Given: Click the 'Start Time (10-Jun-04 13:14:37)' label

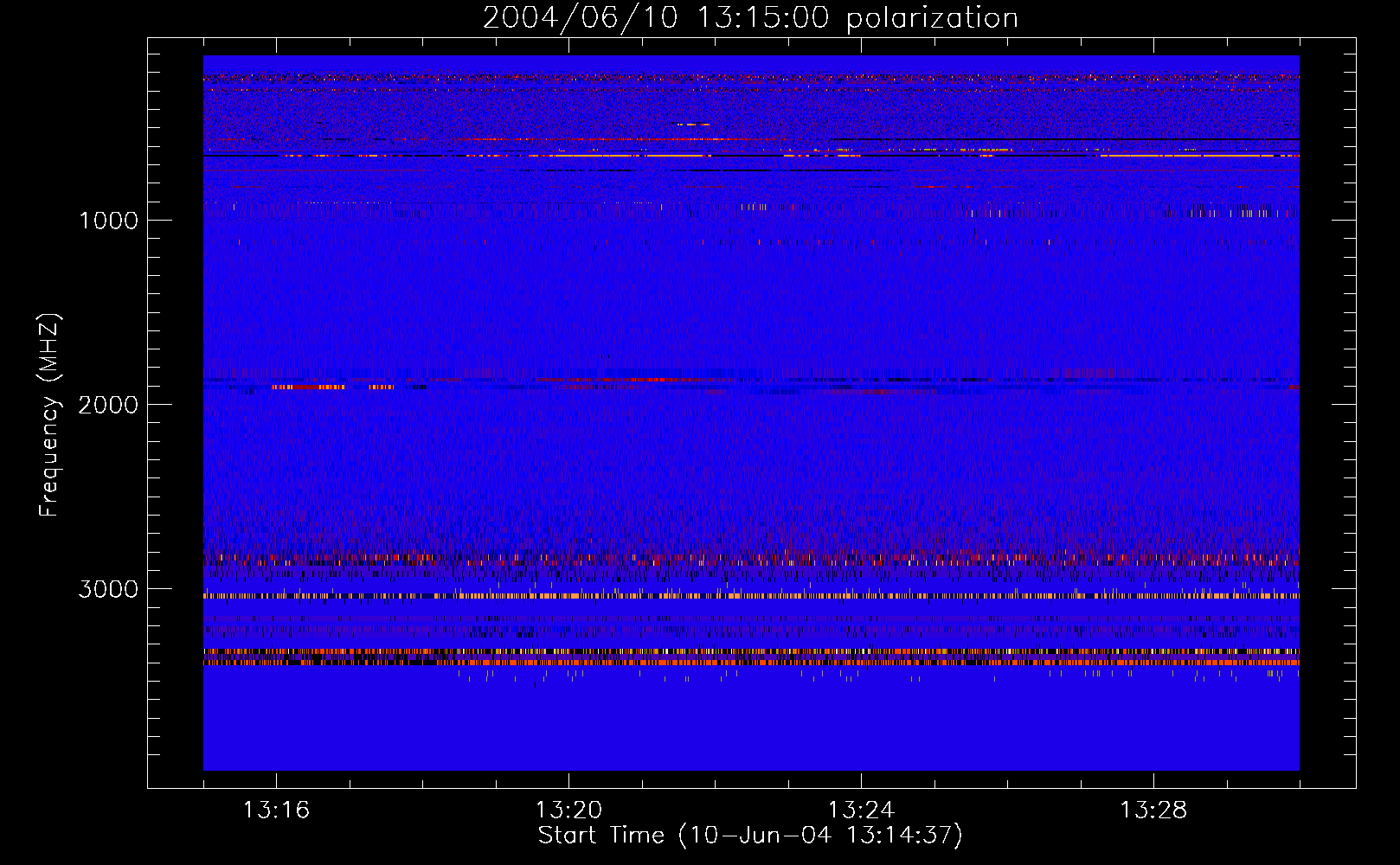Looking at the screenshot, I should [x=750, y=836].
